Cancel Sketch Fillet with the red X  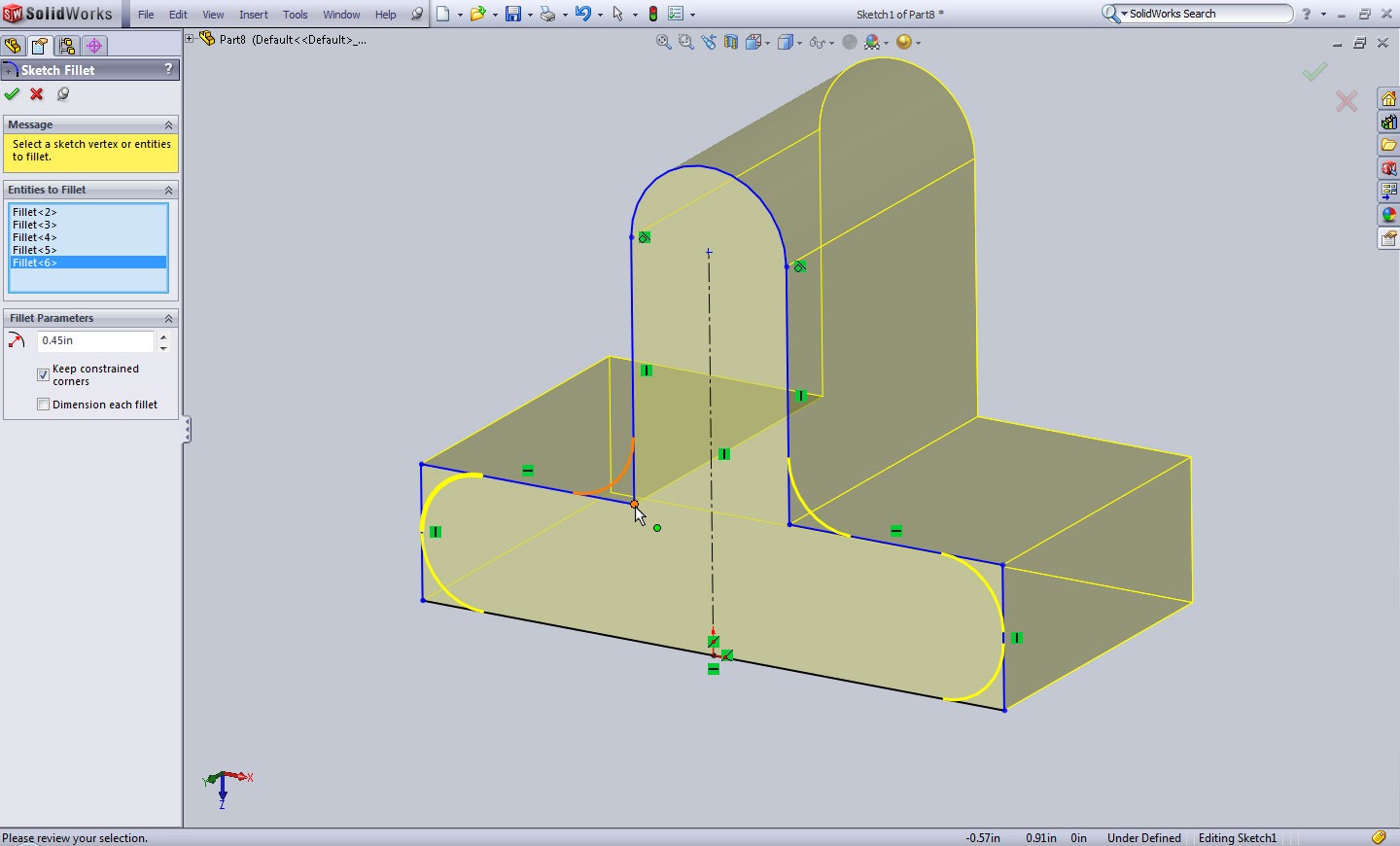pos(37,94)
